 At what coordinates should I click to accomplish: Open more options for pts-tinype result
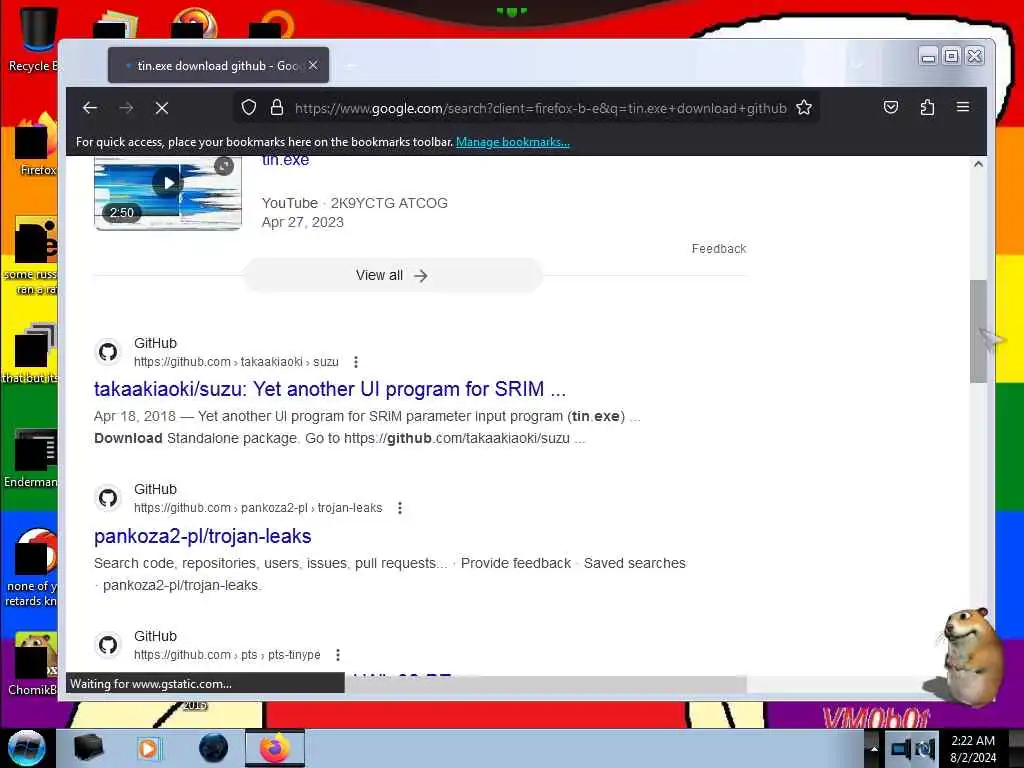(x=338, y=655)
